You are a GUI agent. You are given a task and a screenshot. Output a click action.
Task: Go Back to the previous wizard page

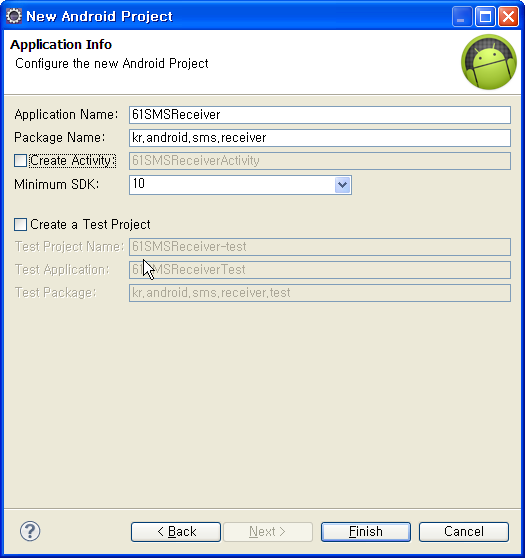[176, 532]
